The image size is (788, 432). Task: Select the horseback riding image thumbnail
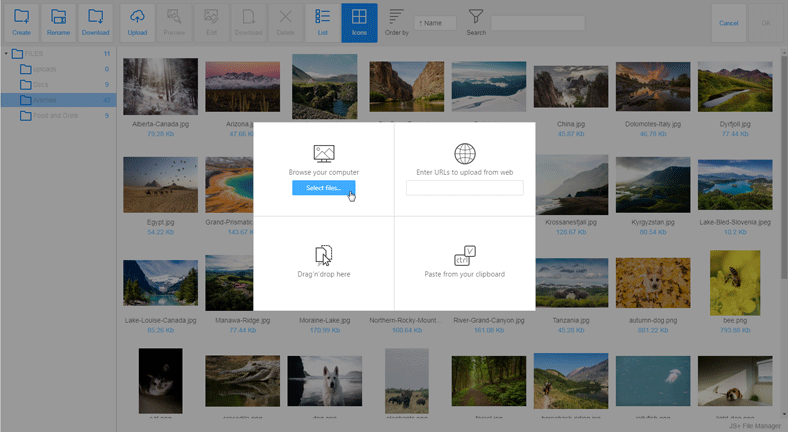click(571, 381)
